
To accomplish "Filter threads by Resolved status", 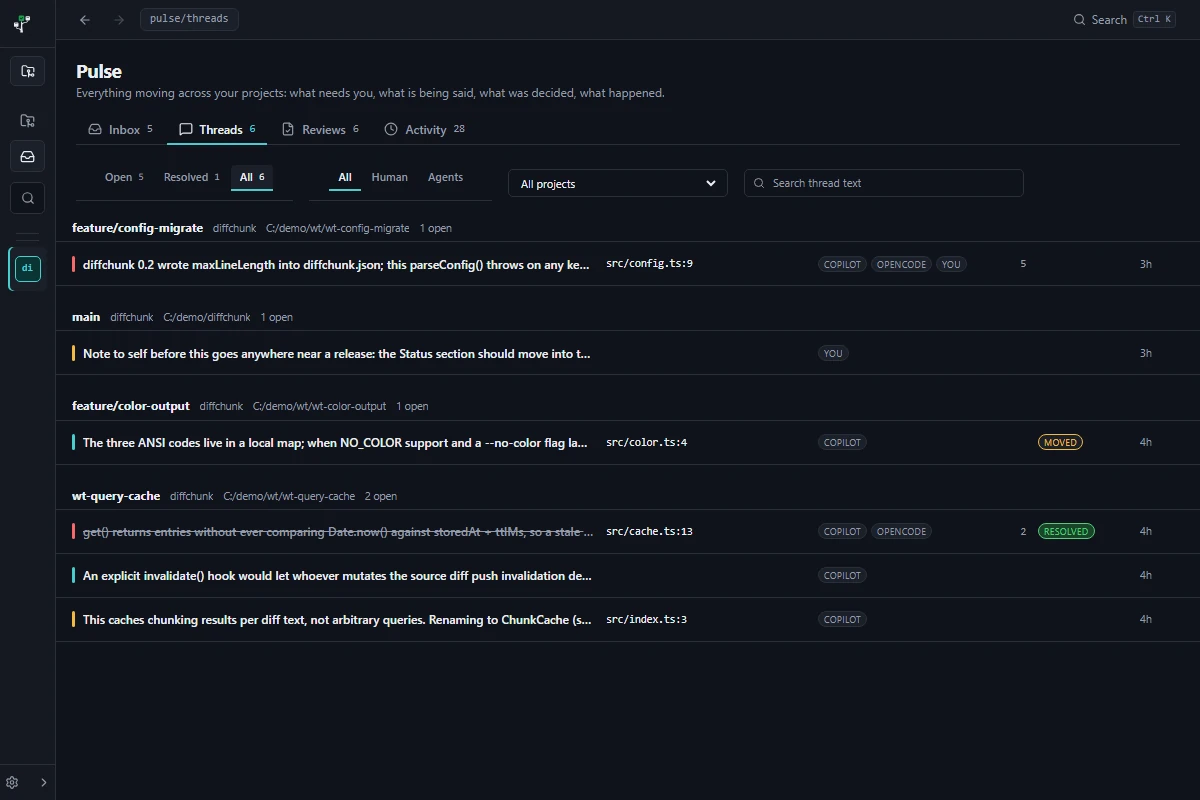I will (191, 177).
